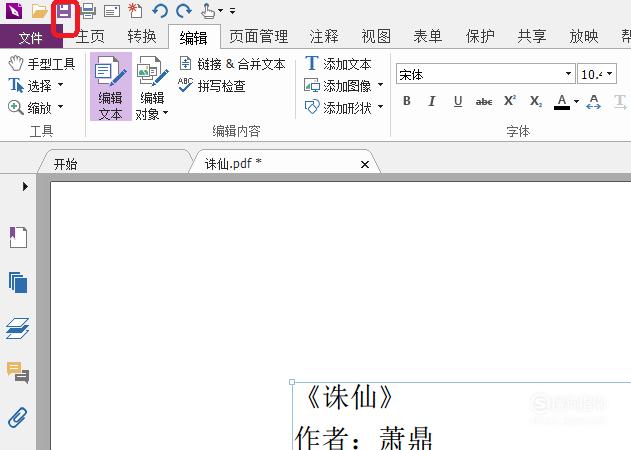The width and height of the screenshot is (631, 450).
Task: Open the comments panel
Action: [x=18, y=372]
